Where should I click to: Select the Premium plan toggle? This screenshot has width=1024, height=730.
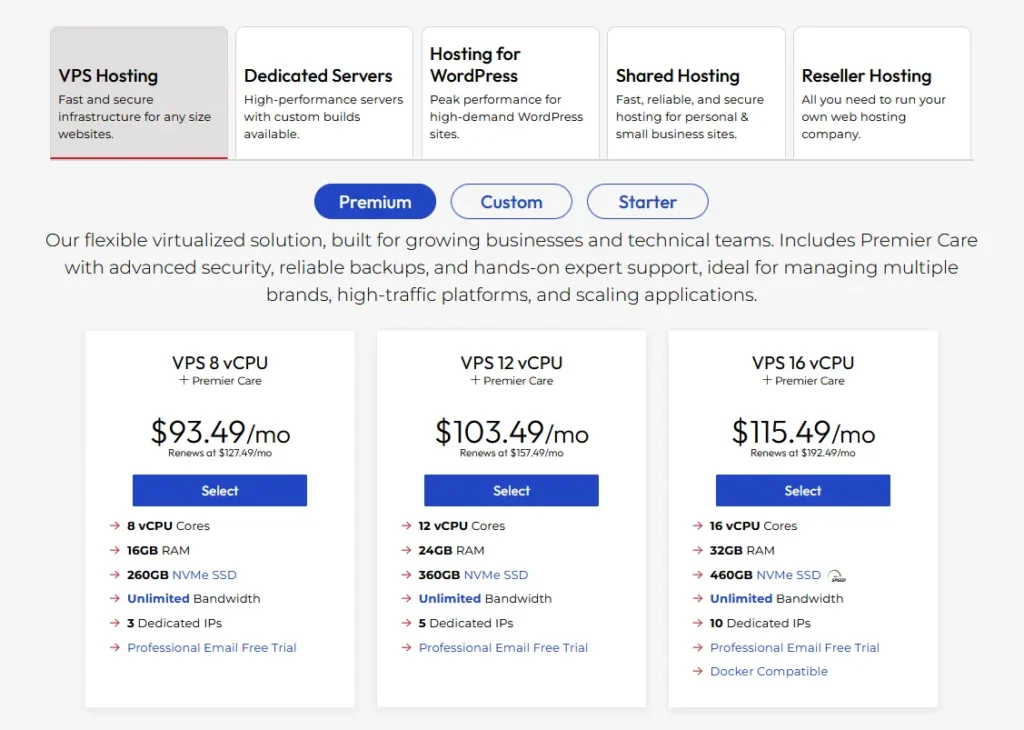(x=374, y=201)
